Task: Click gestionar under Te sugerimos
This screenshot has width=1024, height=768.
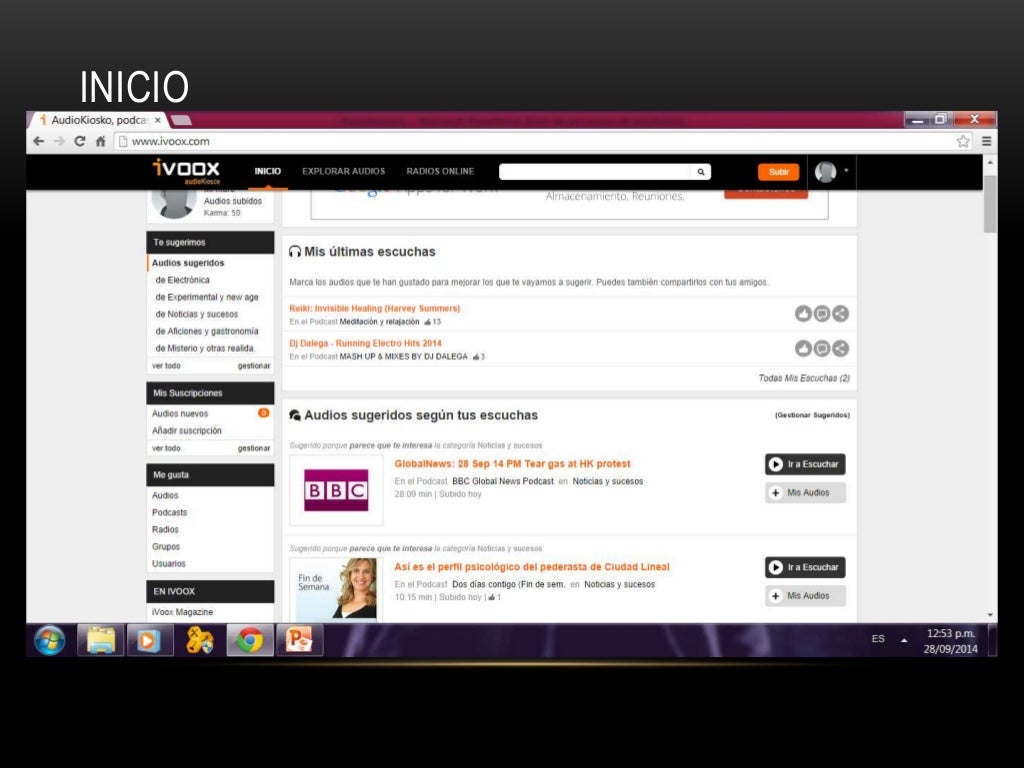Action: (254, 366)
